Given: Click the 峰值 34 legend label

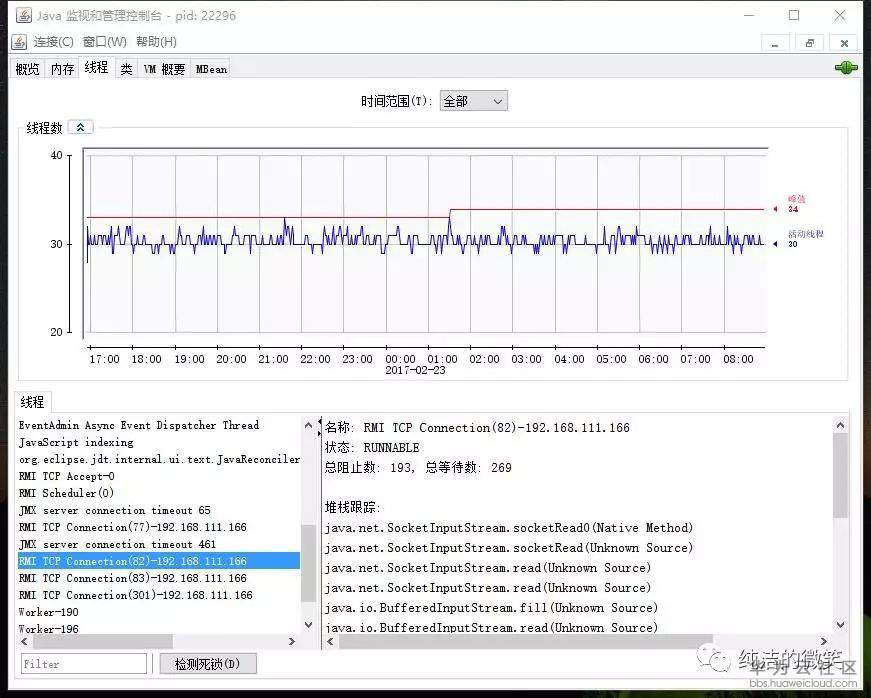Looking at the screenshot, I should [x=795, y=204].
